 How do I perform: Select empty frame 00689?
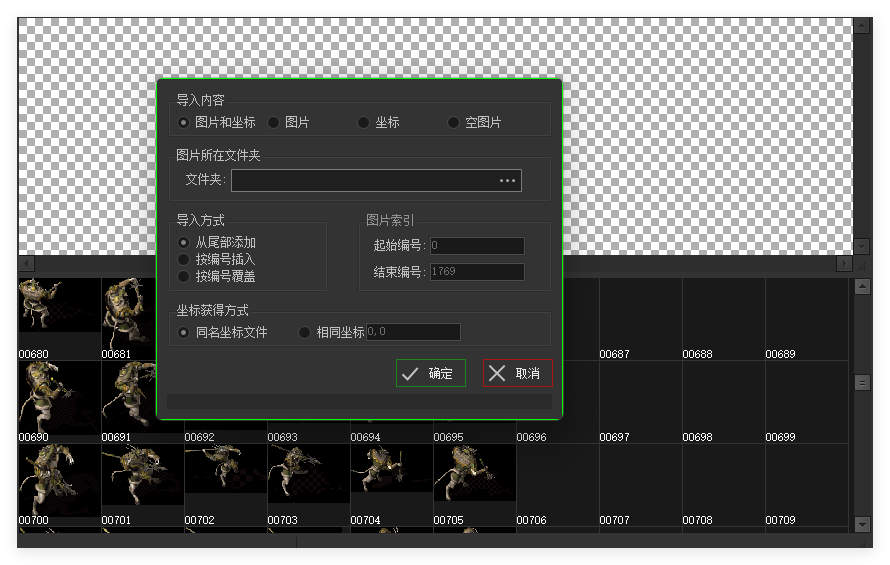click(x=806, y=319)
